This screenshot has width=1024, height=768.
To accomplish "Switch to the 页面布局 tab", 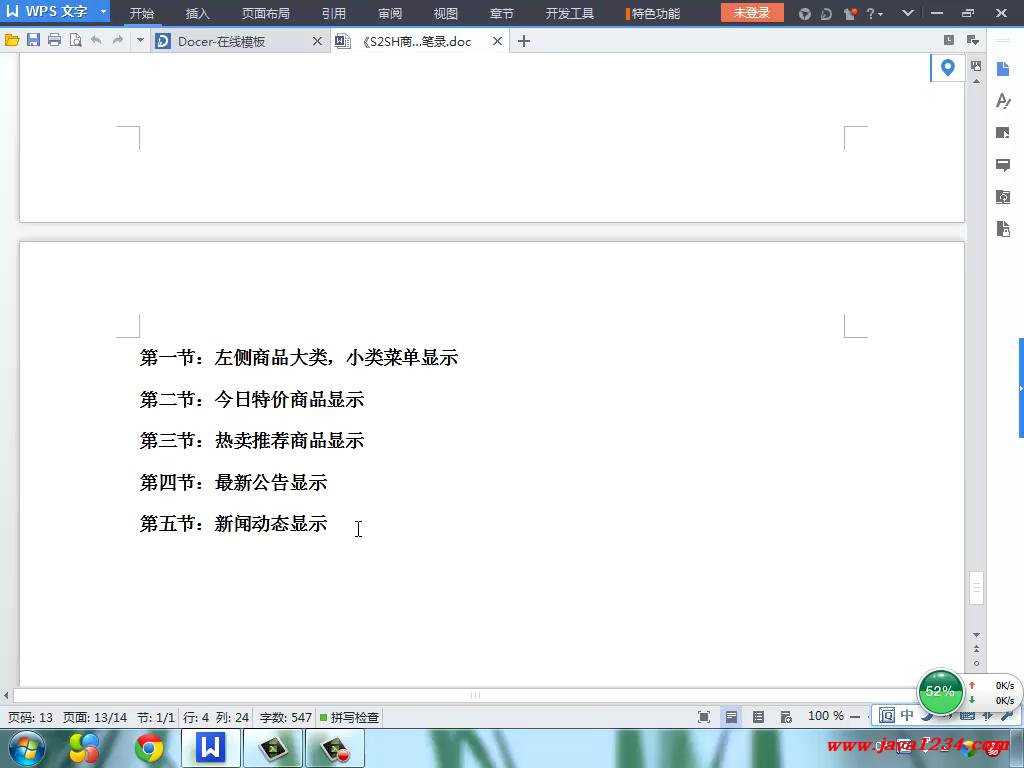I will click(x=265, y=13).
